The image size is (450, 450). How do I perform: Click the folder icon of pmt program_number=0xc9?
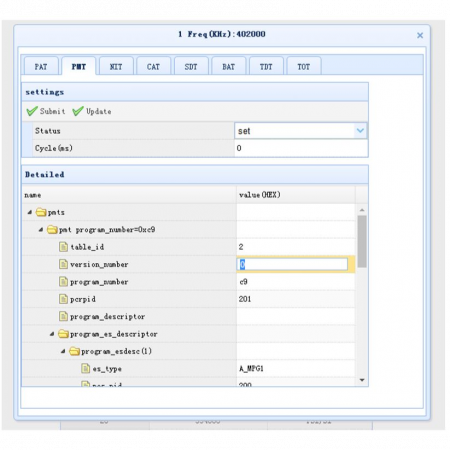[52, 229]
